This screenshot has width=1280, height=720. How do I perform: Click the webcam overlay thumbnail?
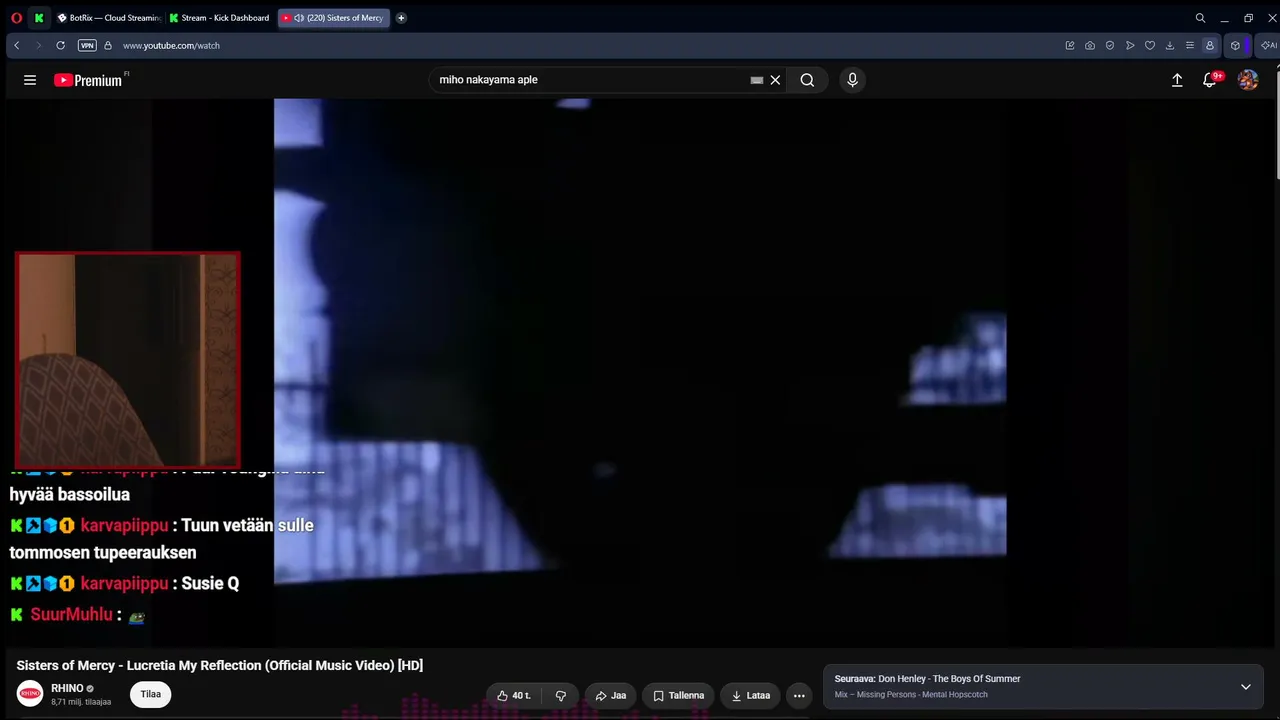128,360
